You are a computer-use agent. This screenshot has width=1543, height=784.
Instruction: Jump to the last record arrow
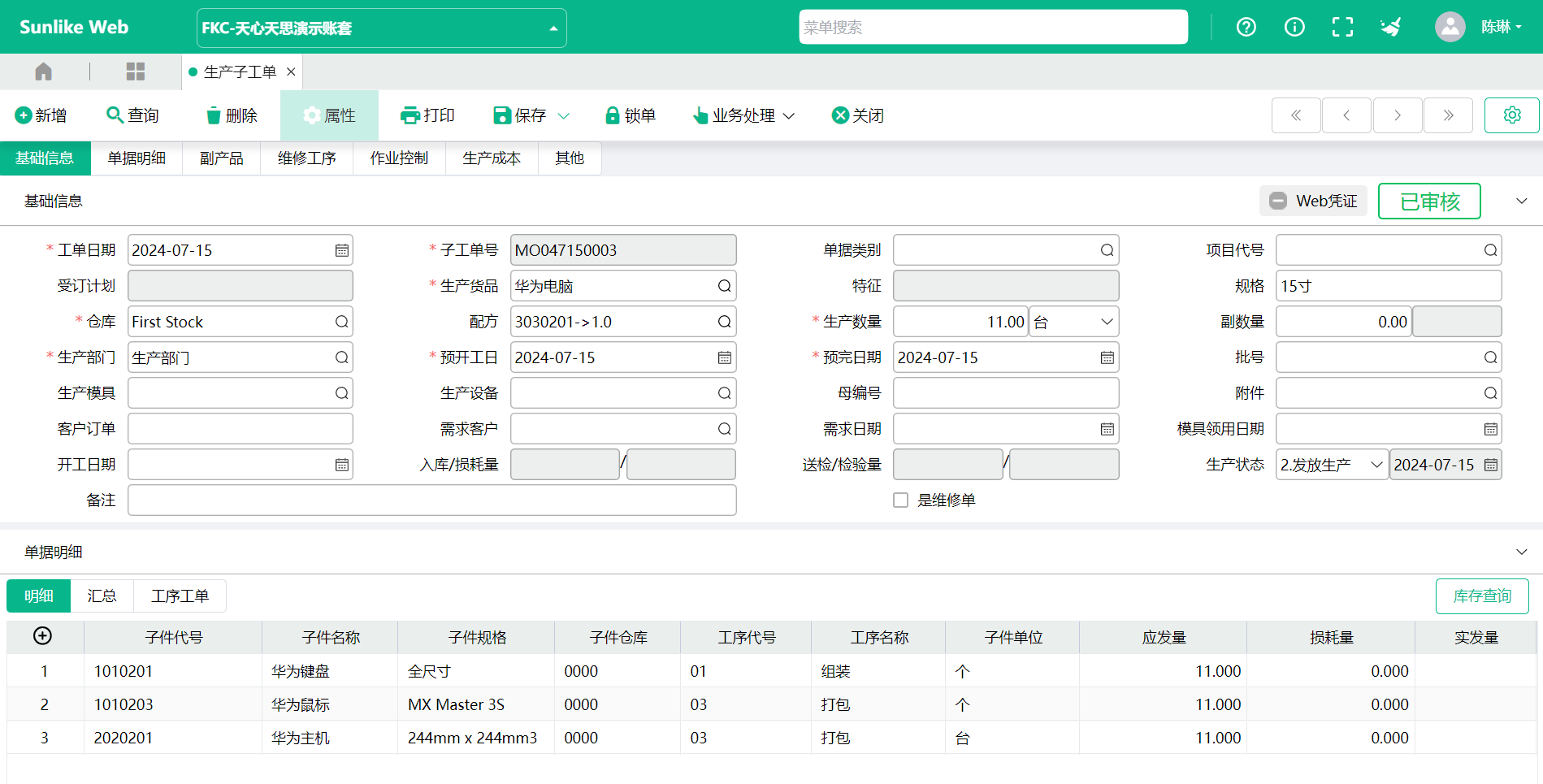click(1448, 115)
